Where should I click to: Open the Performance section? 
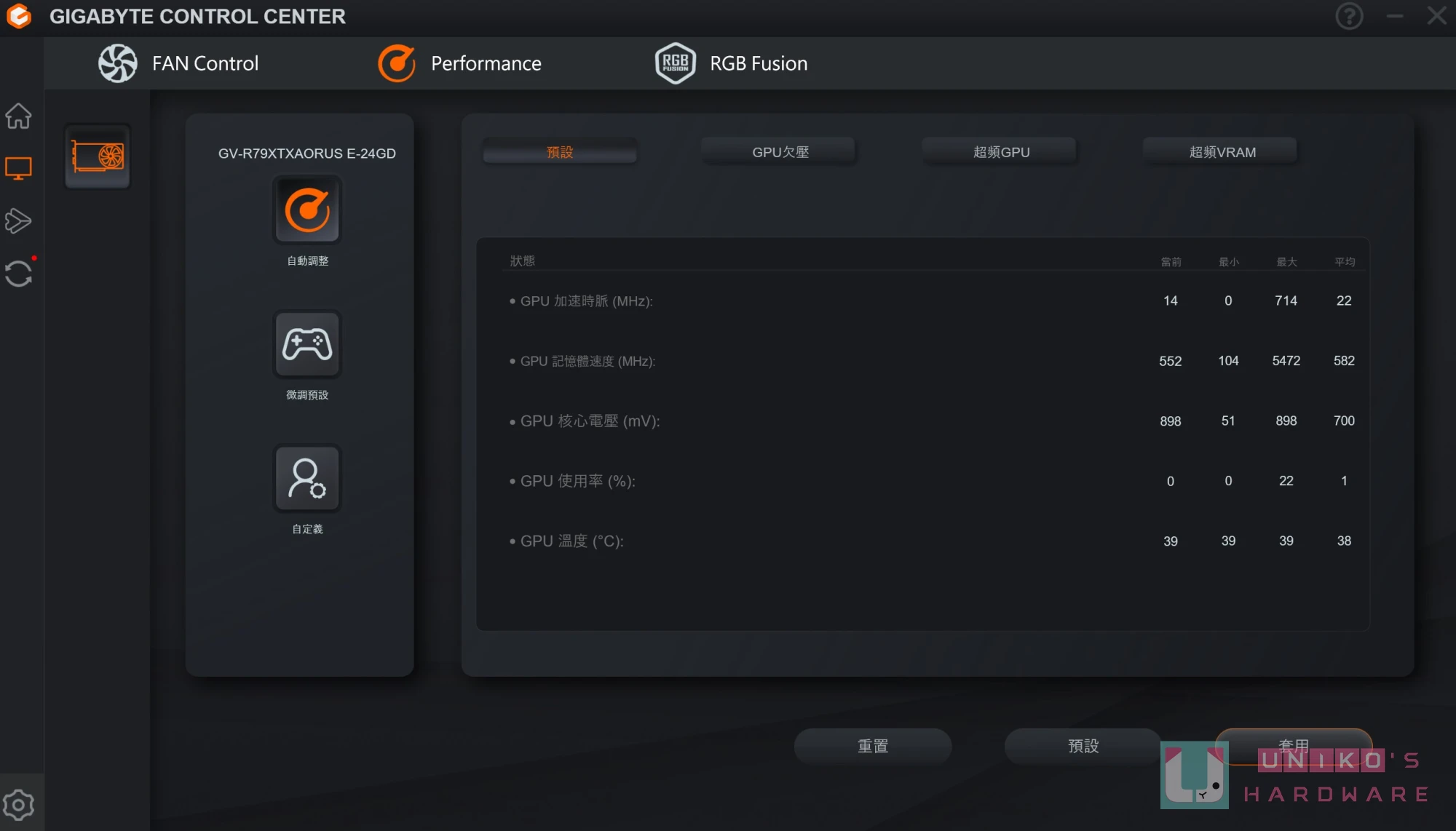[x=459, y=63]
